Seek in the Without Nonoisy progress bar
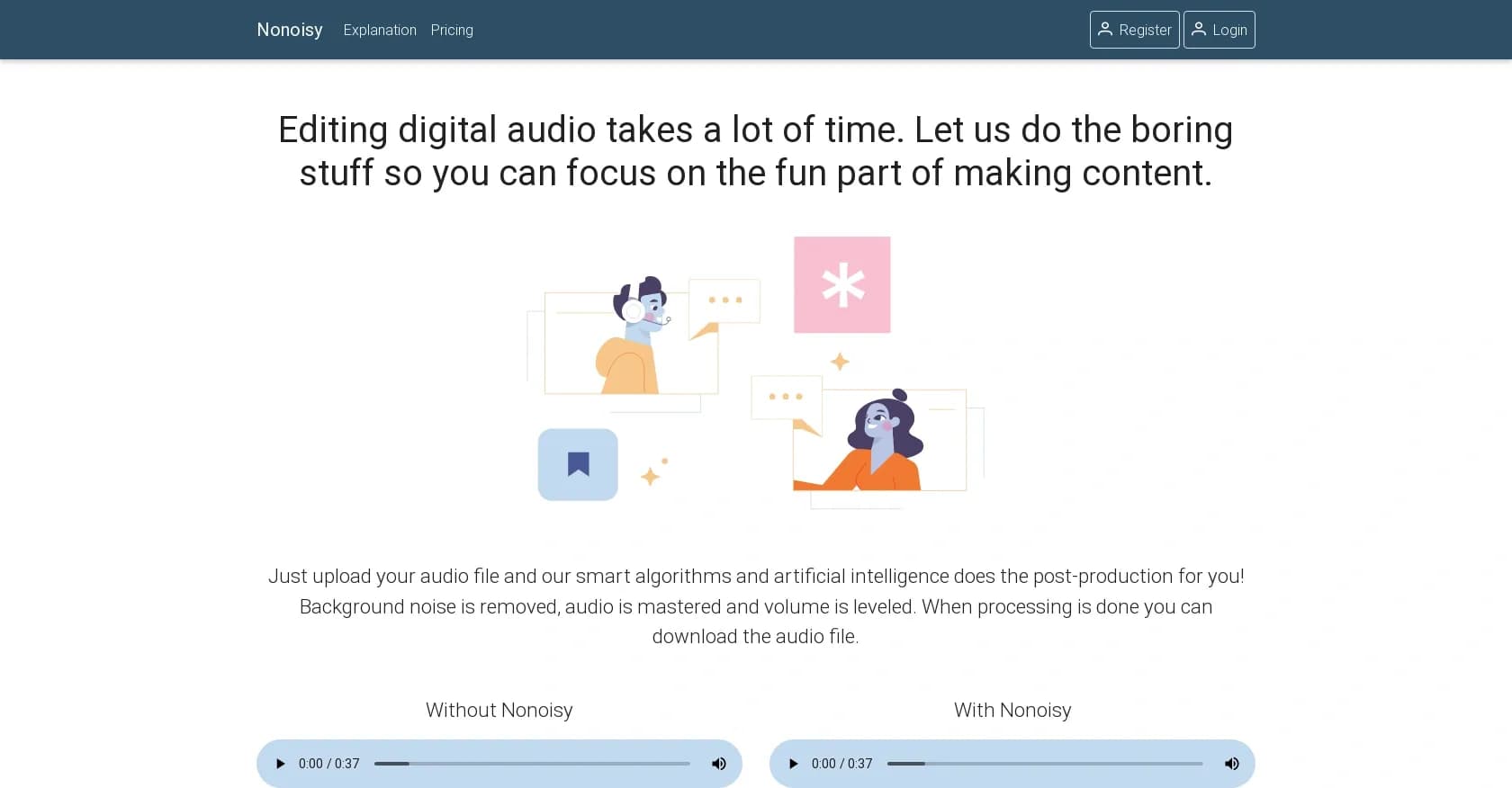This screenshot has width=1512, height=788. [x=532, y=764]
